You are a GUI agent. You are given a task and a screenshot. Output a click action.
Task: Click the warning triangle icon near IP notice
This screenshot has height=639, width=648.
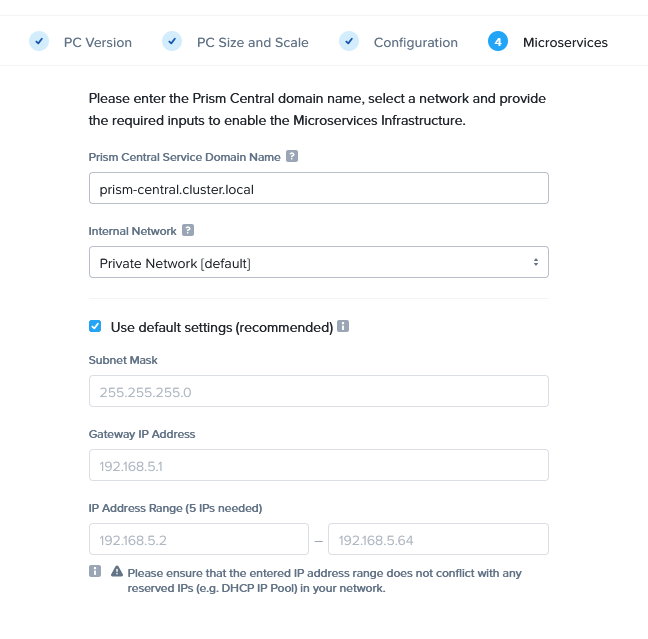pos(117,572)
